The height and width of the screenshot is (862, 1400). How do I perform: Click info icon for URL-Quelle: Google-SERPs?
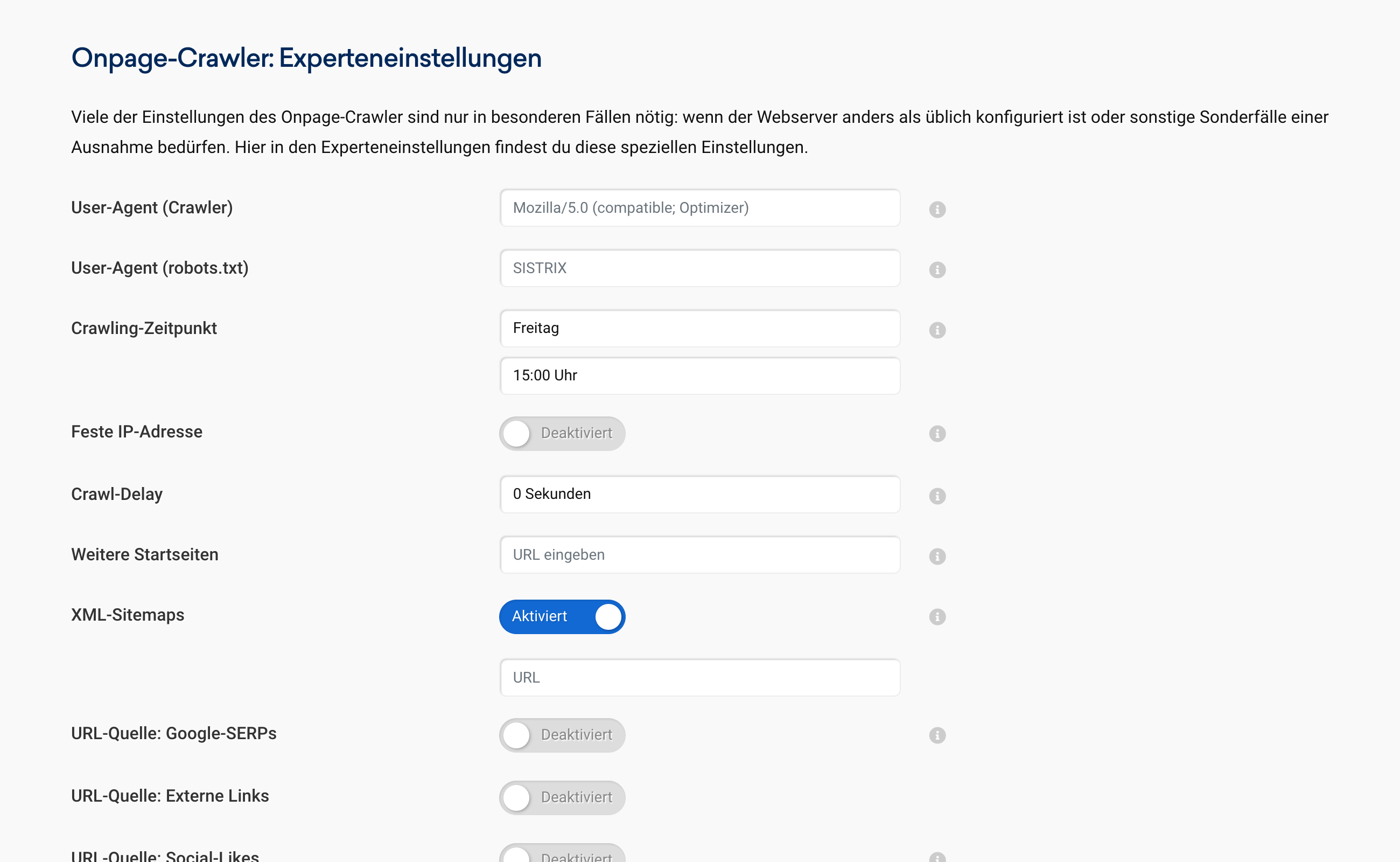coord(937,735)
